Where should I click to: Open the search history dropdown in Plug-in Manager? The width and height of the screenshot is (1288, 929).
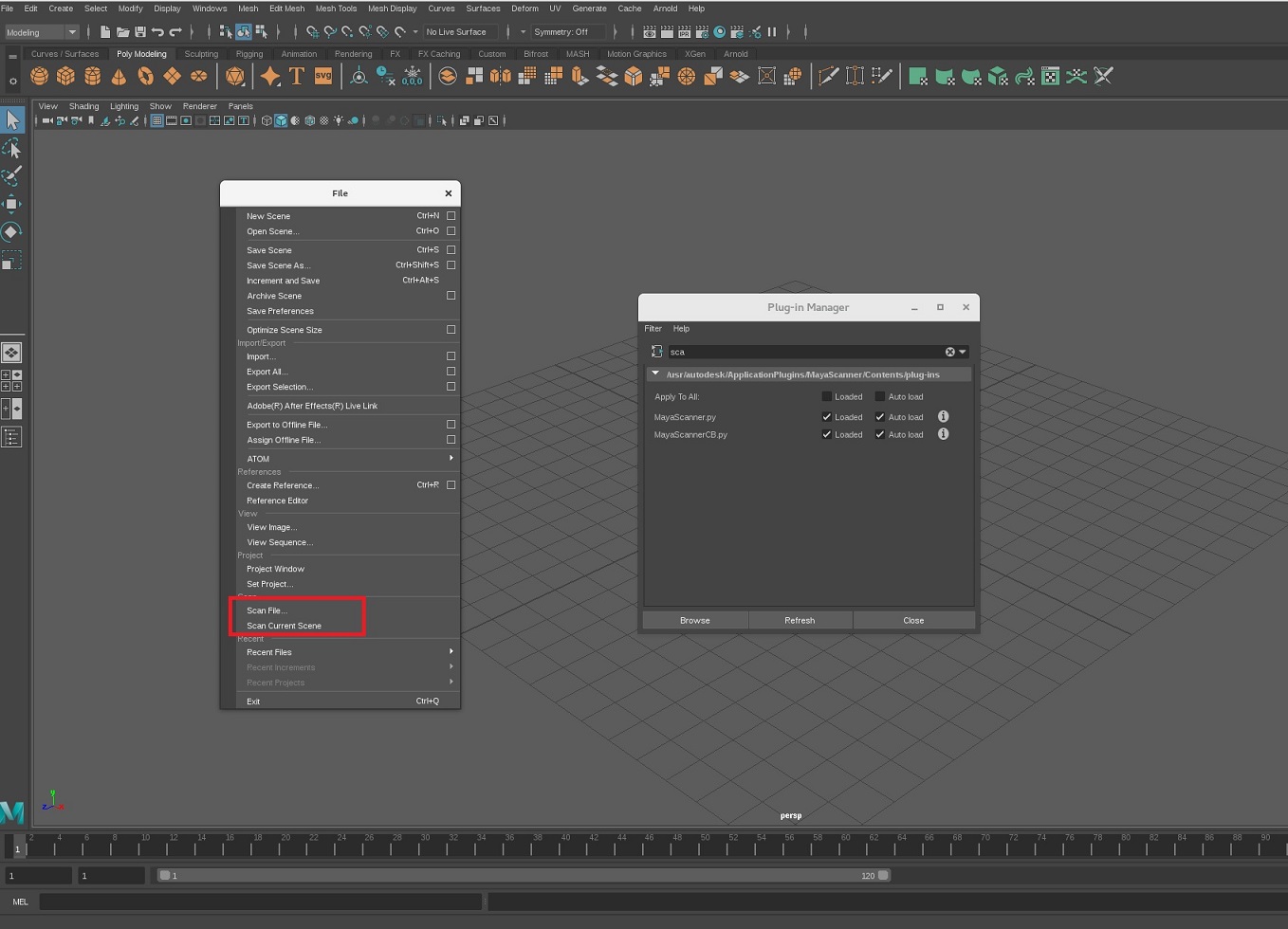pos(961,352)
